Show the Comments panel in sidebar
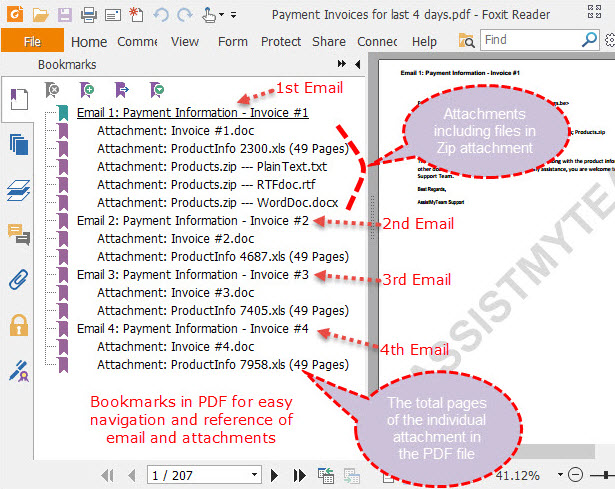The height and width of the screenshot is (489, 615). point(19,234)
